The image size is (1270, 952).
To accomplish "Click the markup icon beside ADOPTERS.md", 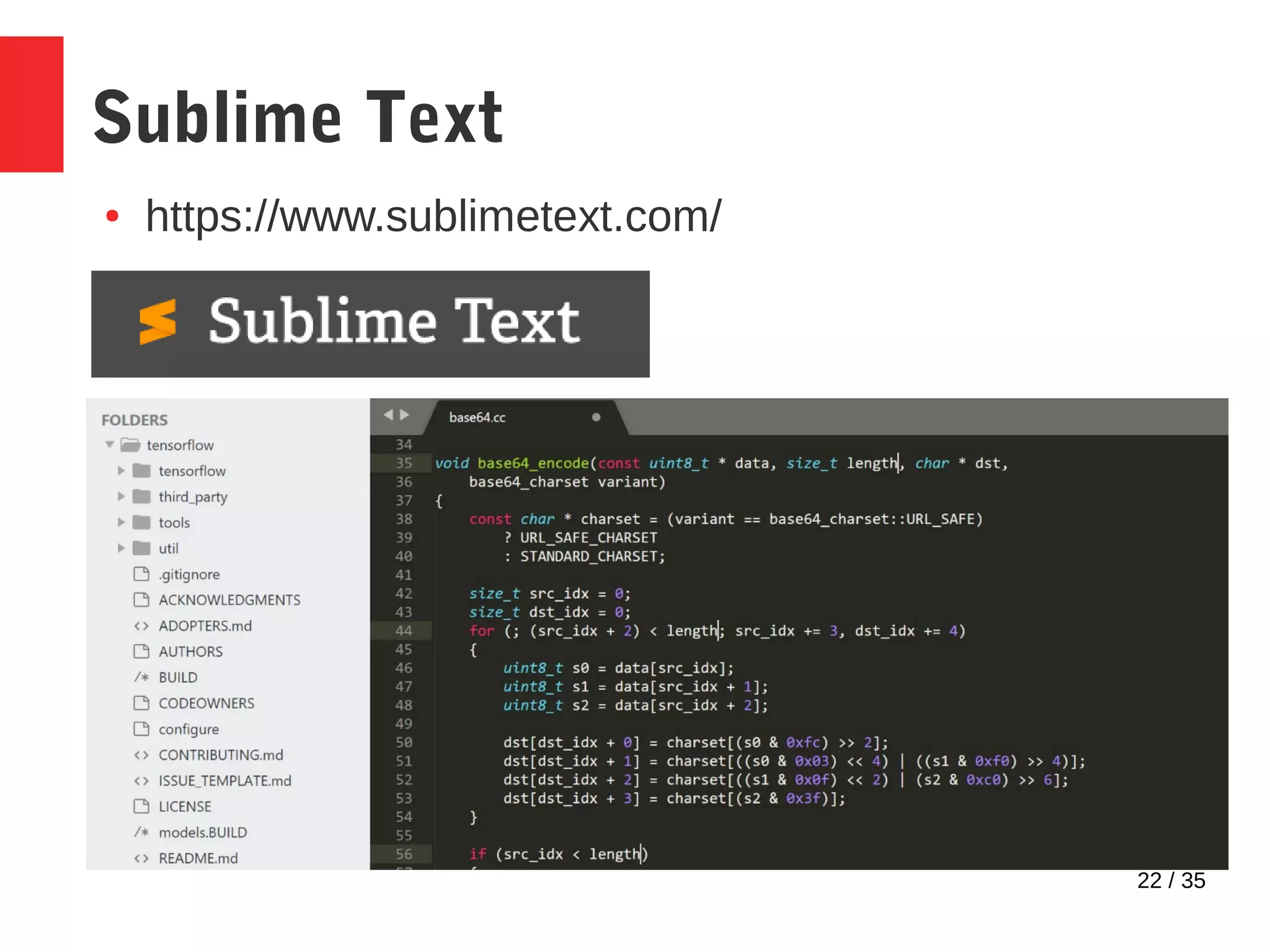I will pos(141,626).
